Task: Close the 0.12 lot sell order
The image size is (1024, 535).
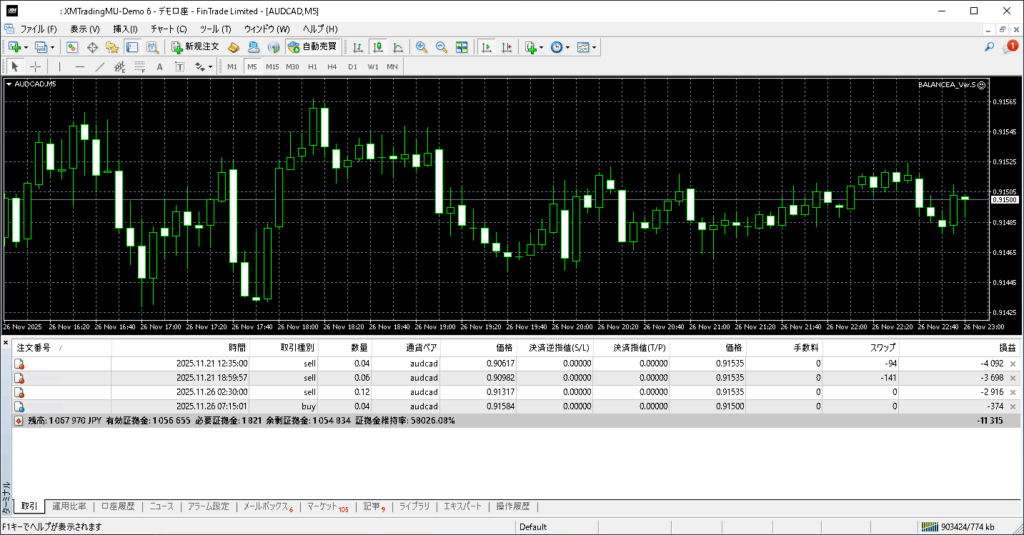Action: tap(1012, 393)
